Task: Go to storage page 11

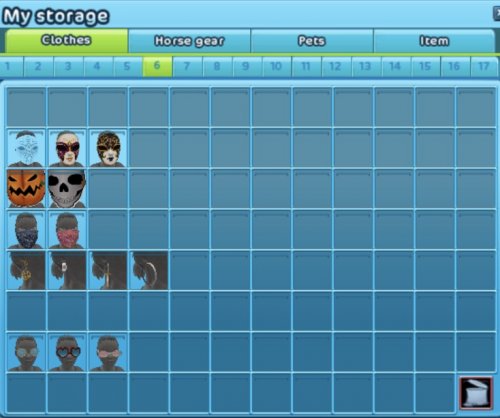Action: point(306,66)
